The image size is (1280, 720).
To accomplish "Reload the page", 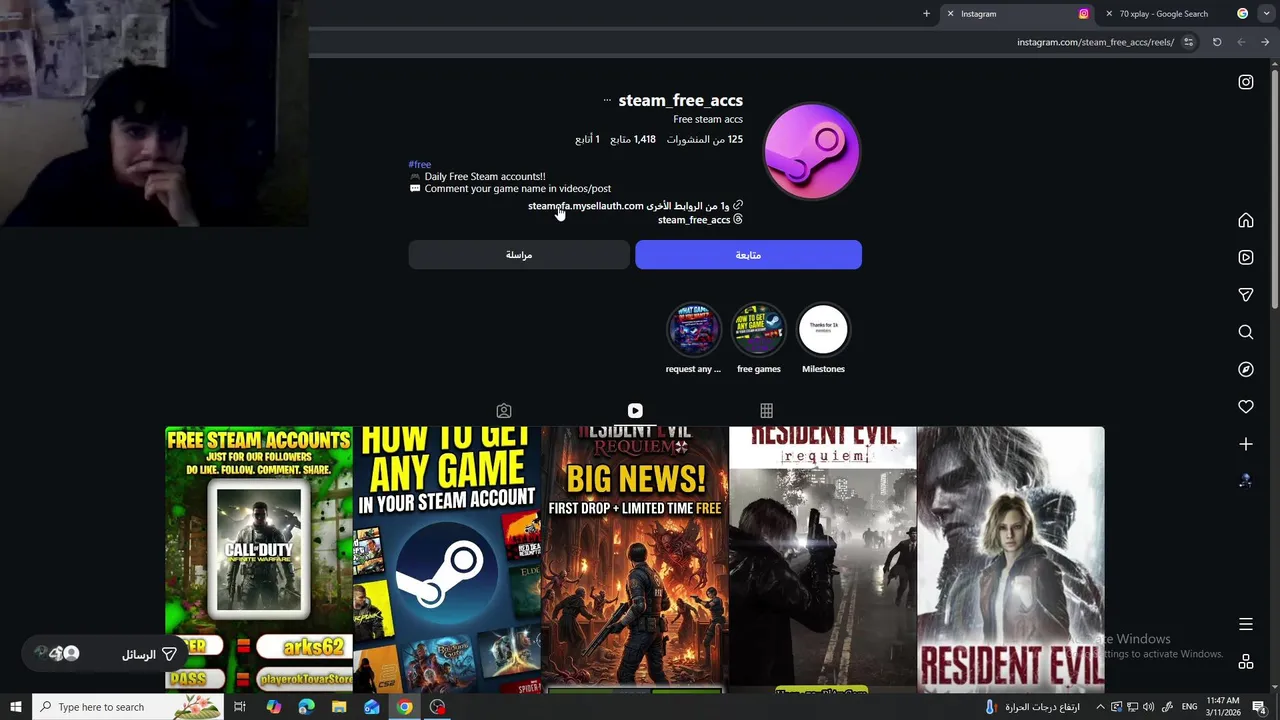I will click(x=1217, y=42).
